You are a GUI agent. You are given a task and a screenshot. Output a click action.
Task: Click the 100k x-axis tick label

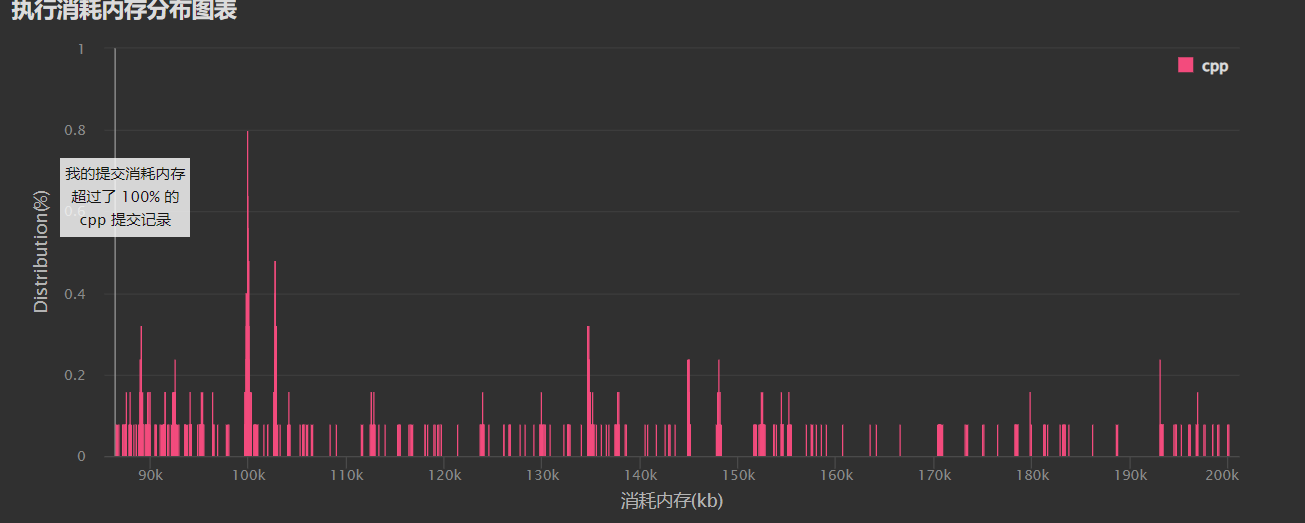pos(248,476)
